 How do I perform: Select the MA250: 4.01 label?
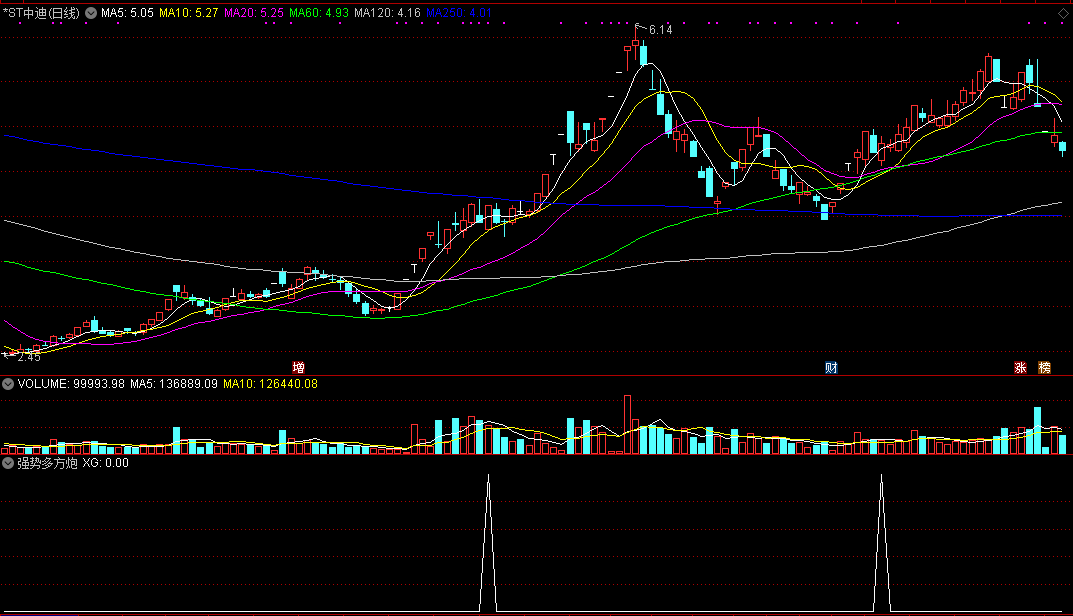459,13
